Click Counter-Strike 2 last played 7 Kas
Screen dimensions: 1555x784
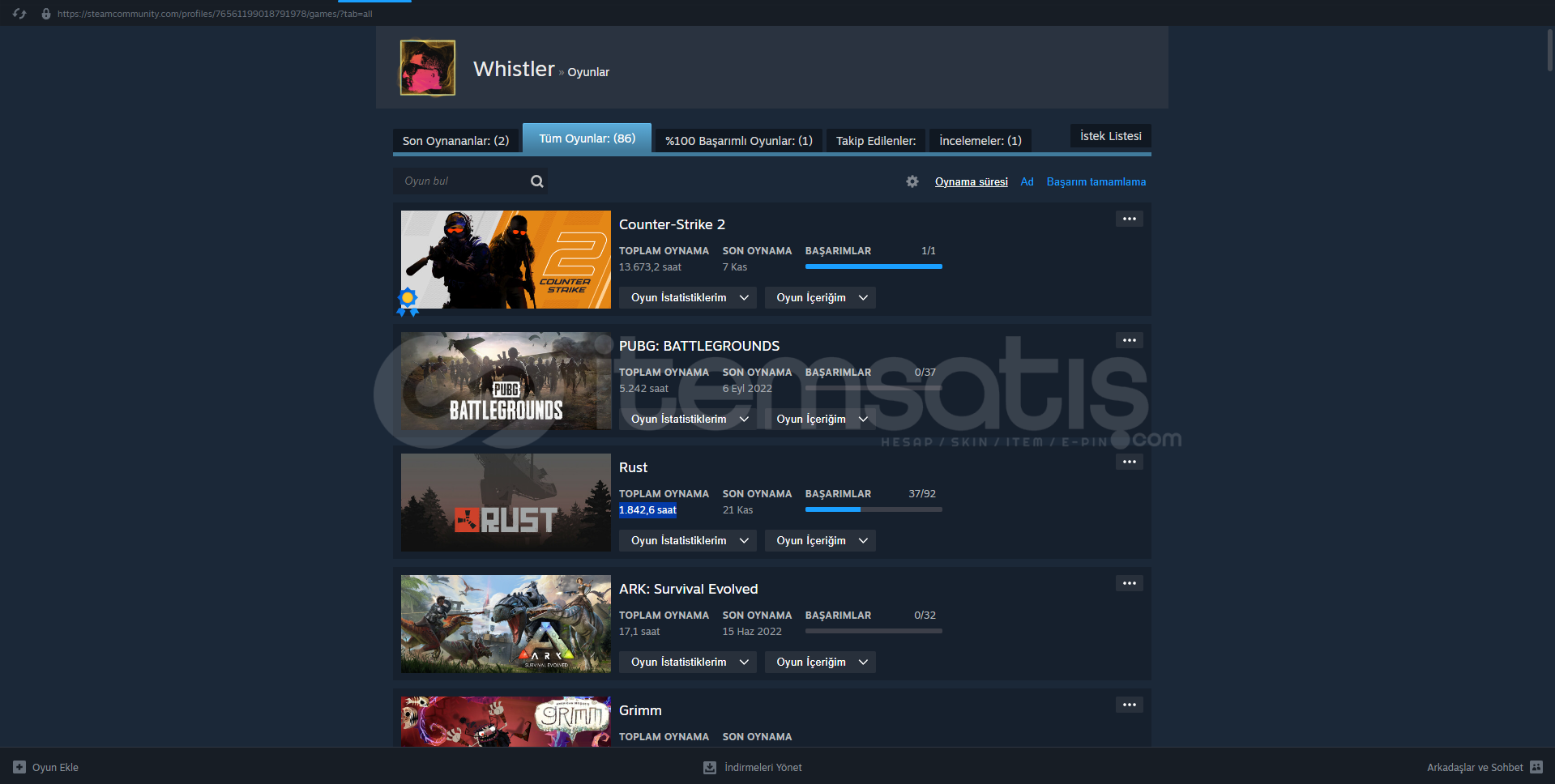coord(735,267)
